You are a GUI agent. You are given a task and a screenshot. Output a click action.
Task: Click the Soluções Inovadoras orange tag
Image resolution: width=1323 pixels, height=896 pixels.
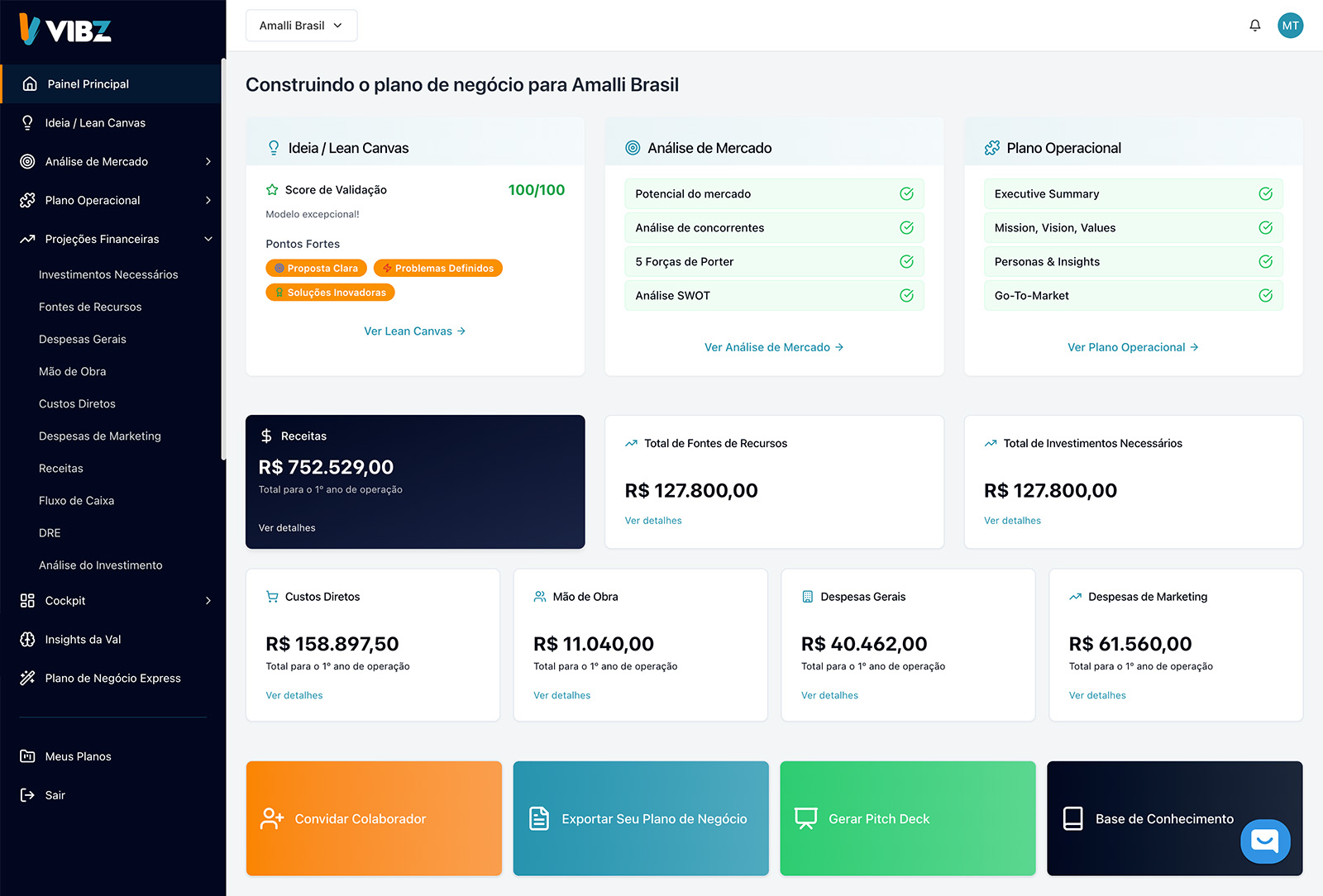[x=330, y=292]
